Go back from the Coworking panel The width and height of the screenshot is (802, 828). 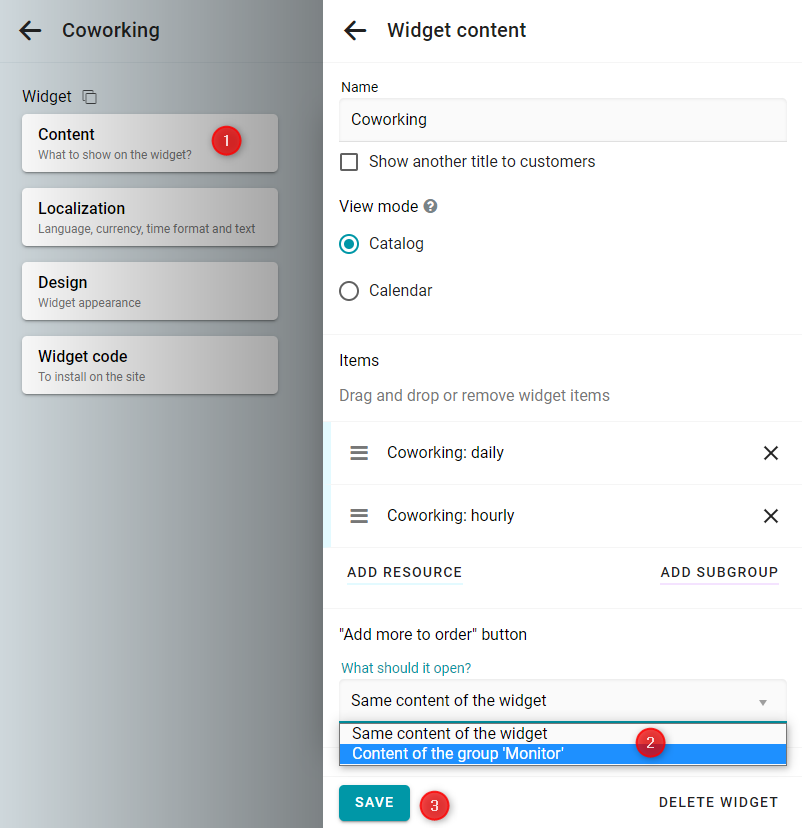(x=30, y=31)
